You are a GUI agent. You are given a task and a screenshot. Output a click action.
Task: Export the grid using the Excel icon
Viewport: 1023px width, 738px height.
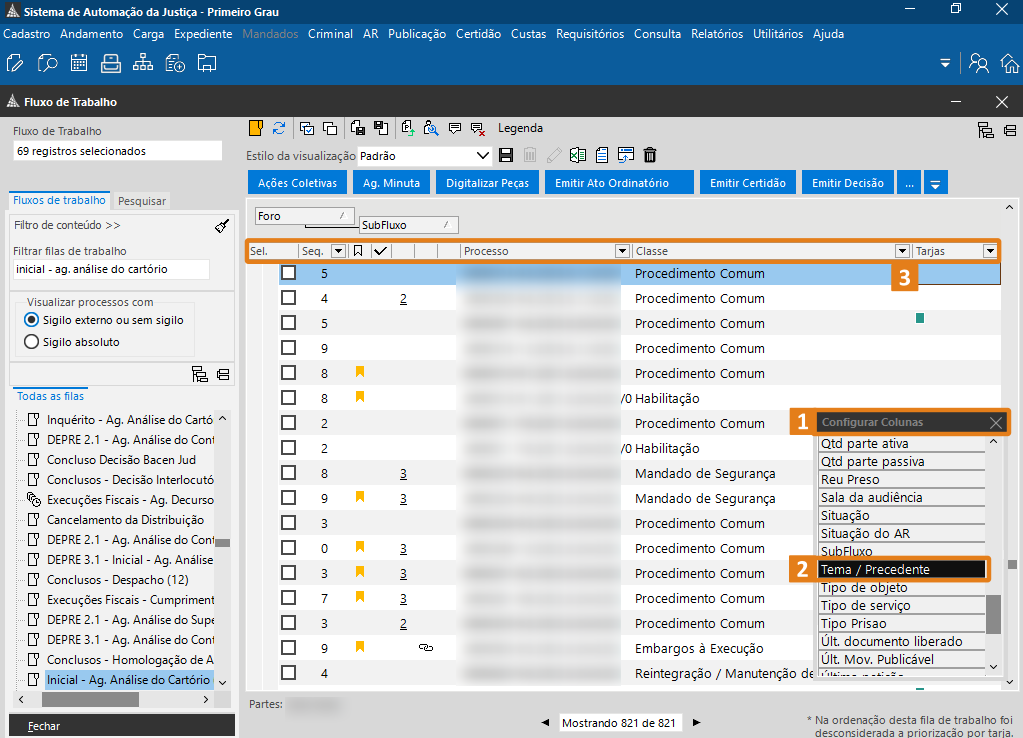(x=577, y=155)
